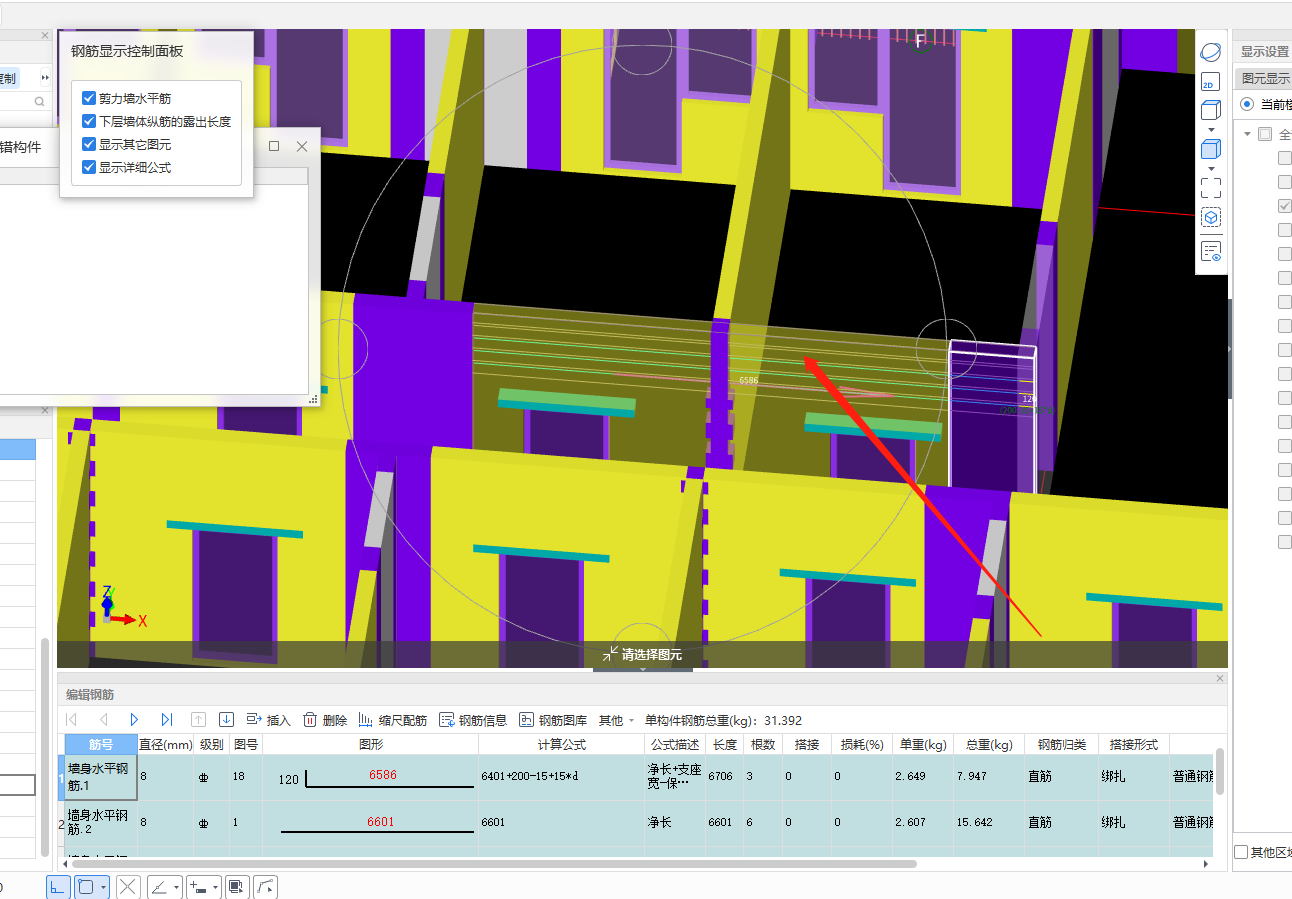Select the wireframe cube view icon
1292x899 pixels.
pyautogui.click(x=1210, y=110)
